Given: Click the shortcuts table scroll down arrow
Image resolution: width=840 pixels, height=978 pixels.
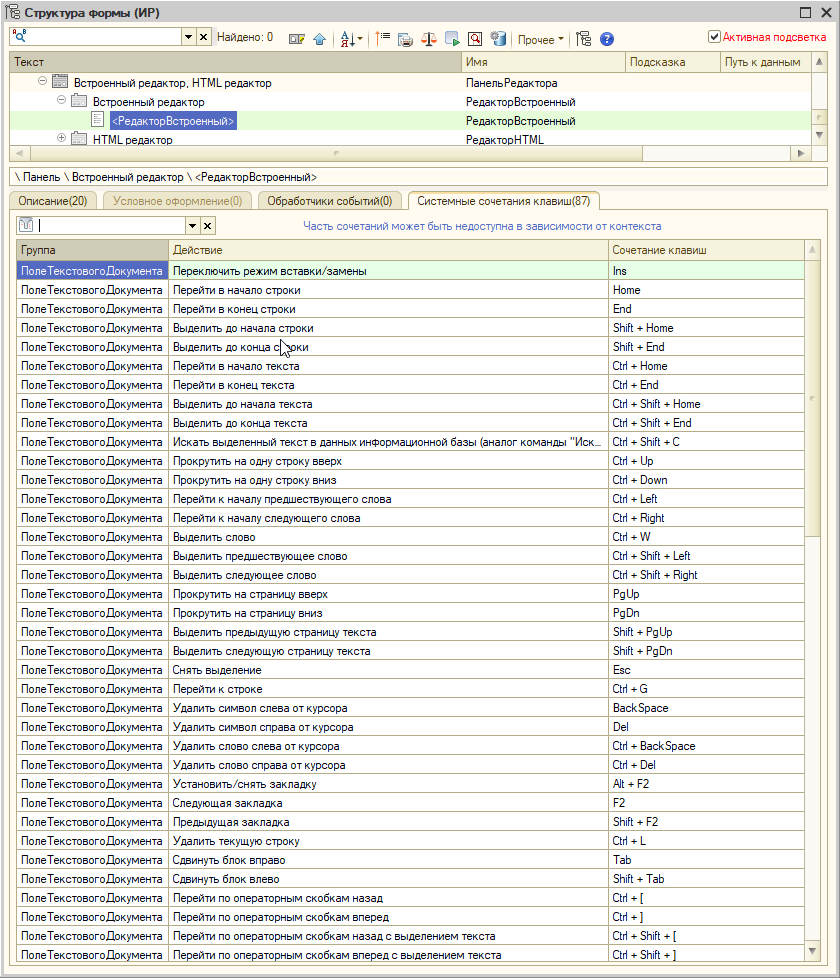Looking at the screenshot, I should (812, 951).
